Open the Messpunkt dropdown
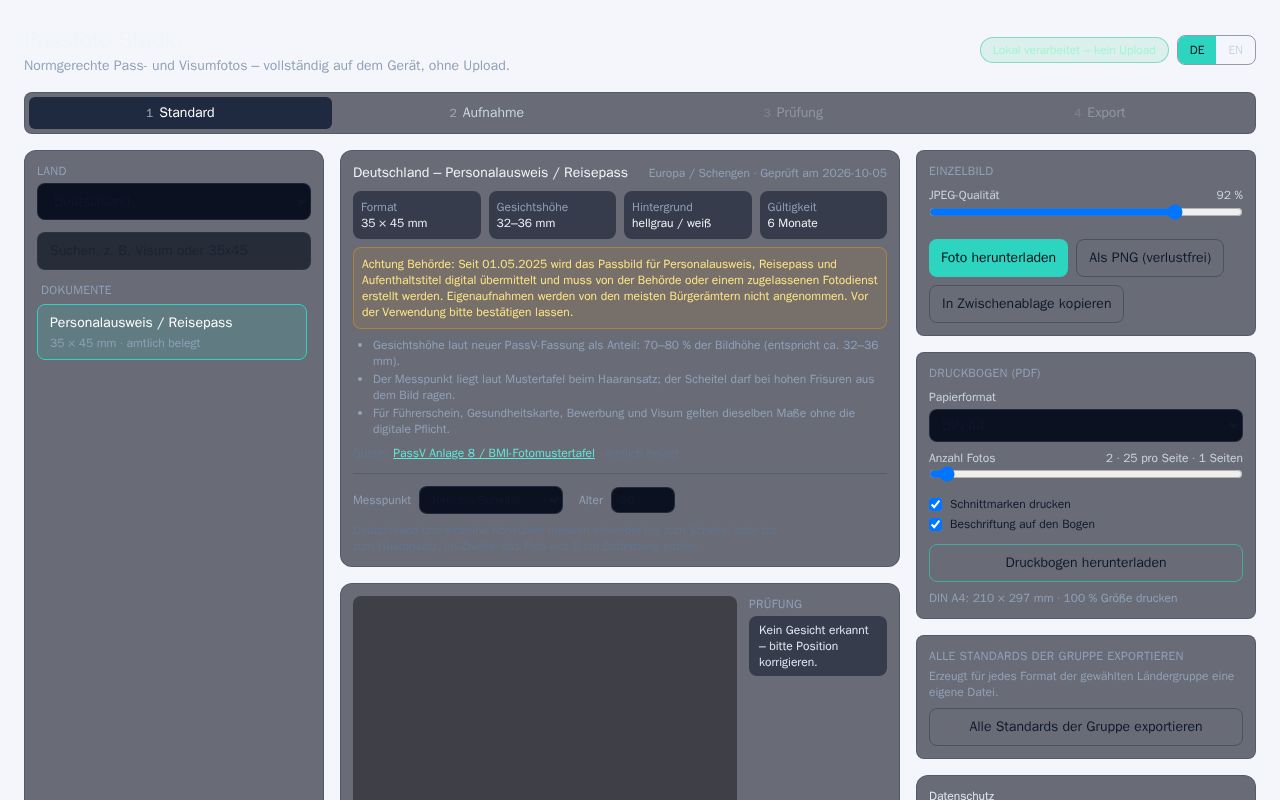The height and width of the screenshot is (800, 1280). [x=491, y=500]
